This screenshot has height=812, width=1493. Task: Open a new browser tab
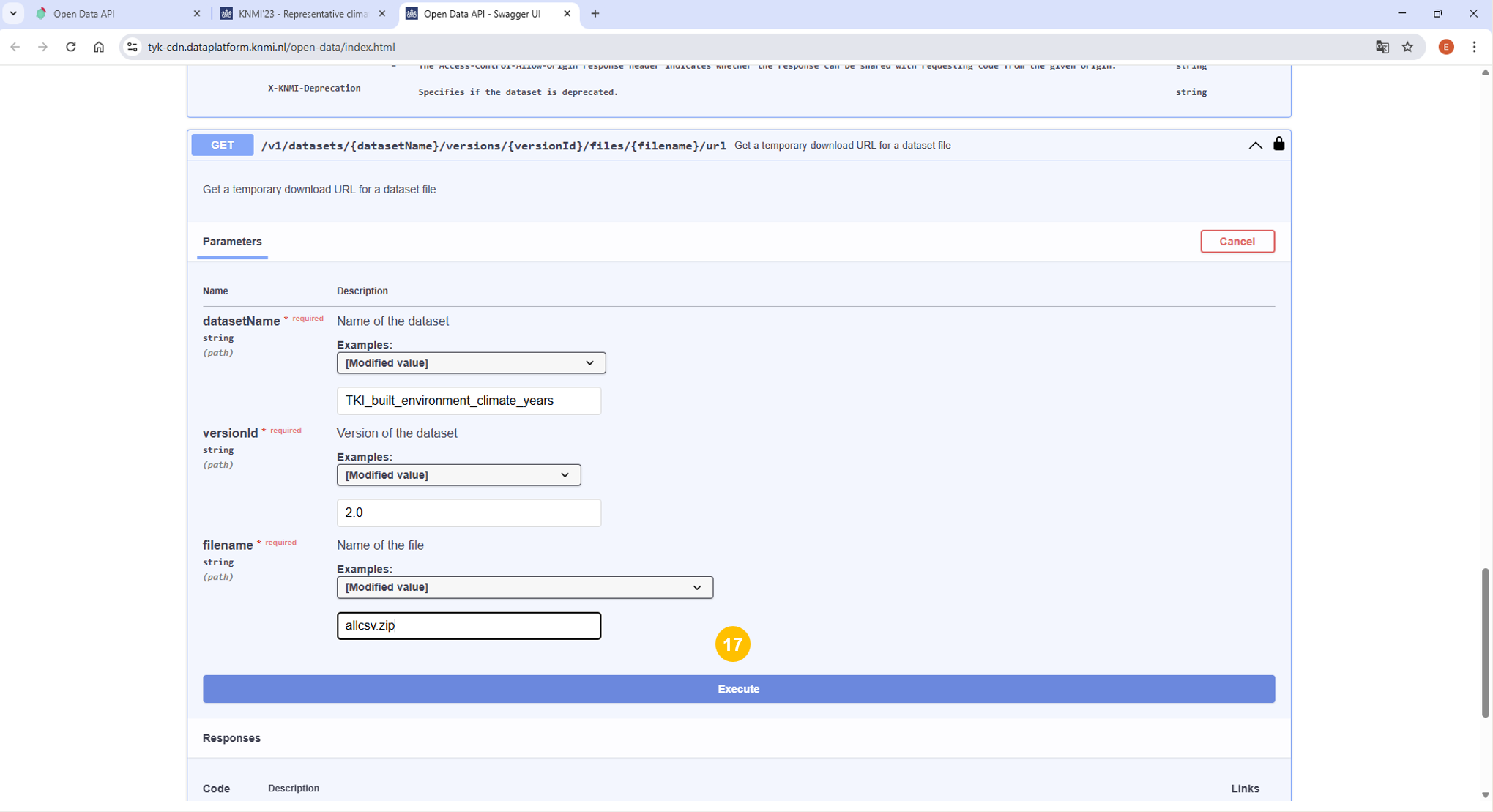(595, 14)
